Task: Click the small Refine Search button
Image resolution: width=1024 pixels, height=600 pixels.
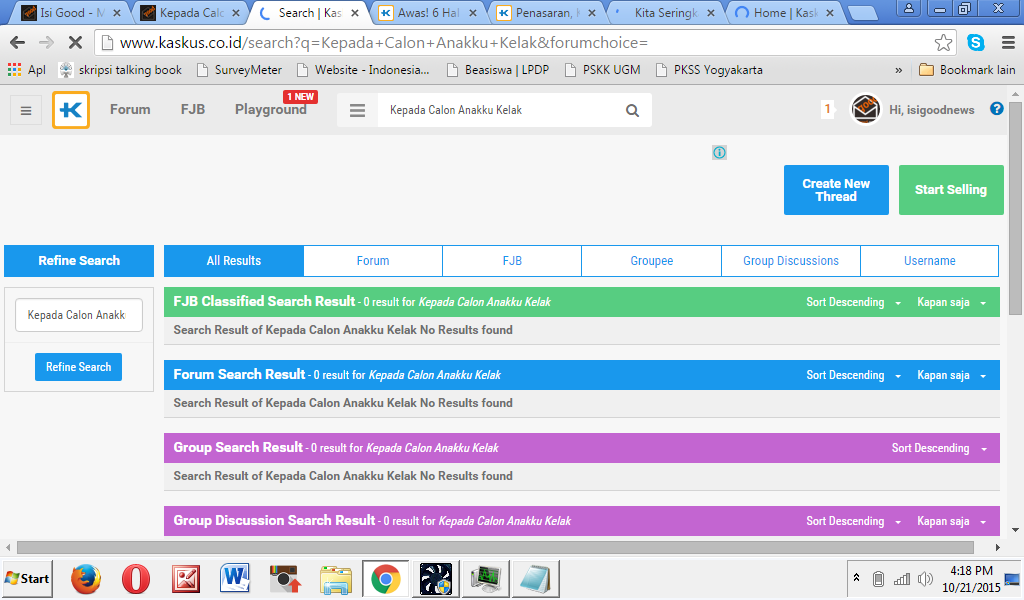Action: click(x=78, y=367)
